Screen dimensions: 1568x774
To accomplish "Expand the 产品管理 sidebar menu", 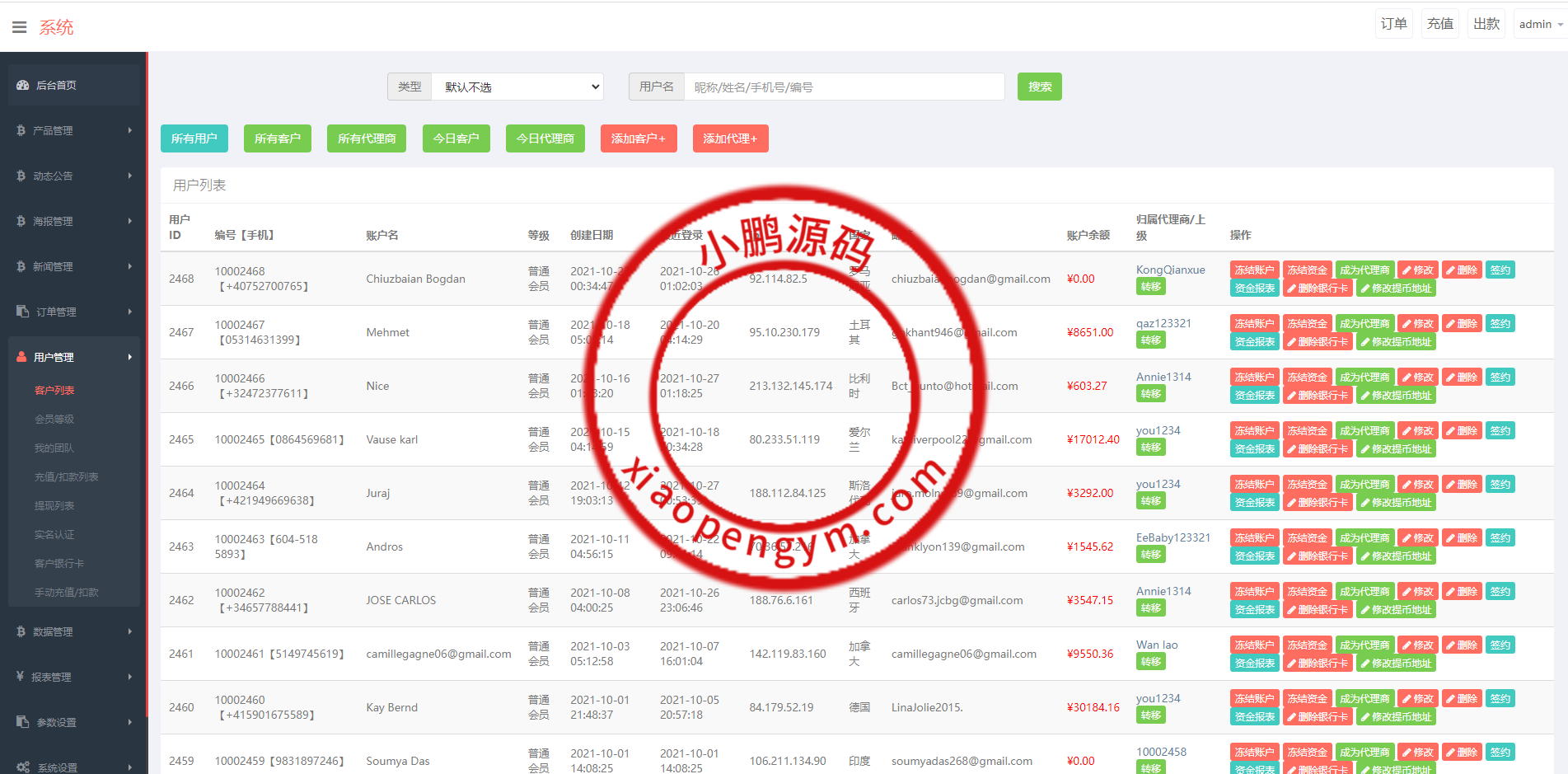I will pyautogui.click(x=74, y=130).
